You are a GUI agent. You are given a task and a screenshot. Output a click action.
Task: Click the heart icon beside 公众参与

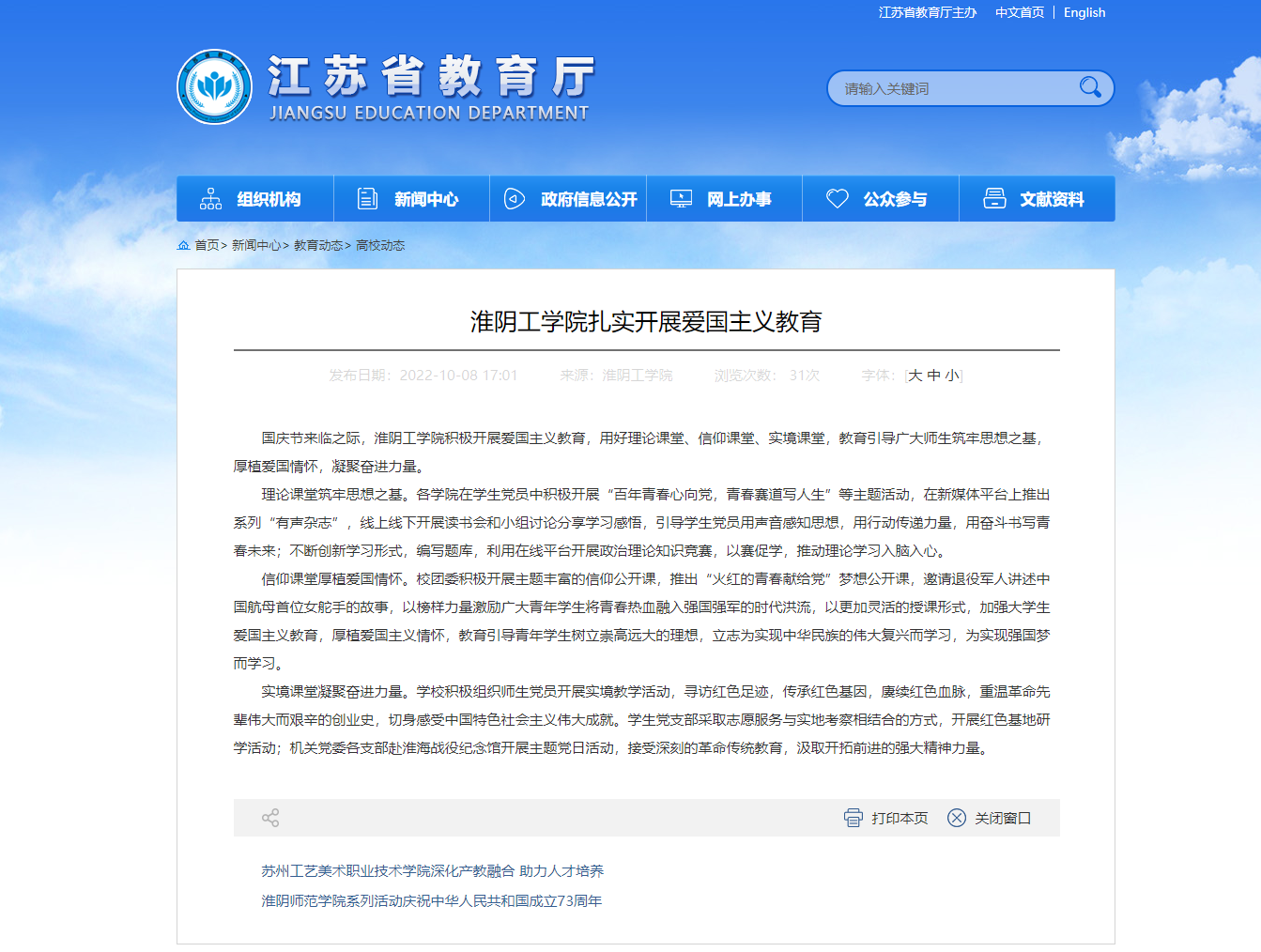tap(837, 199)
